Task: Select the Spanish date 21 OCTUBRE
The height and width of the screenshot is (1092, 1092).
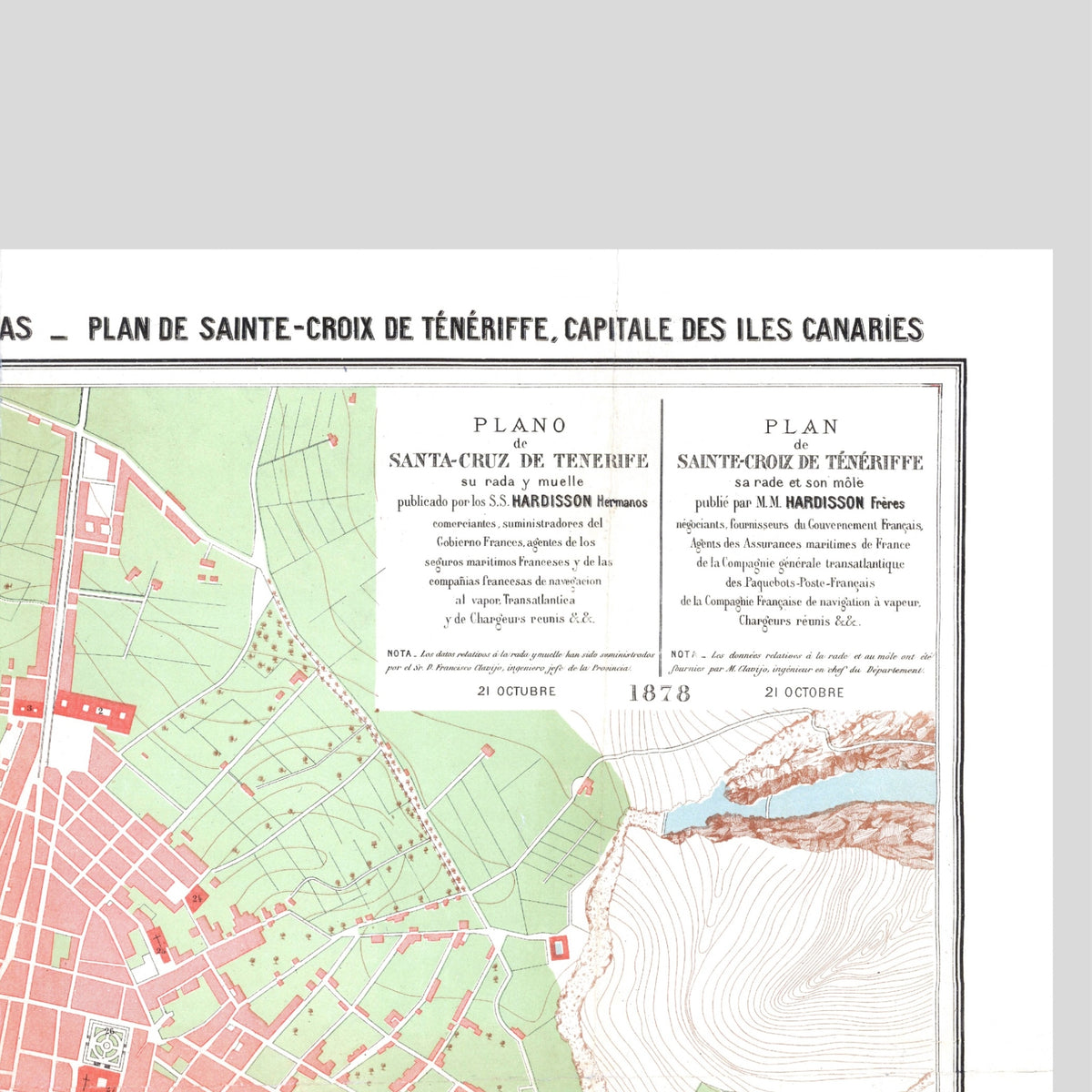Action: pyautogui.click(x=517, y=692)
